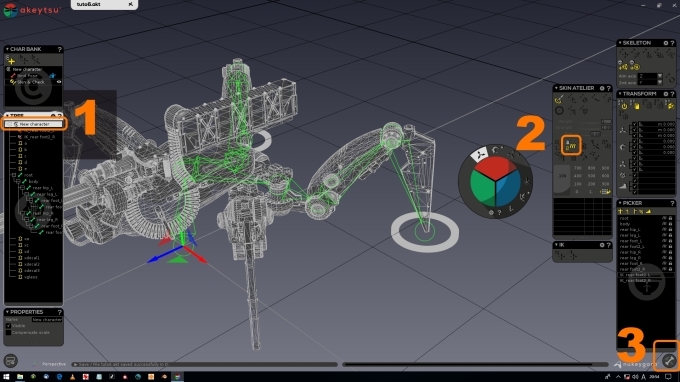The image size is (680, 382).
Task: Select New character in the Tree panel
Action: coord(34,124)
